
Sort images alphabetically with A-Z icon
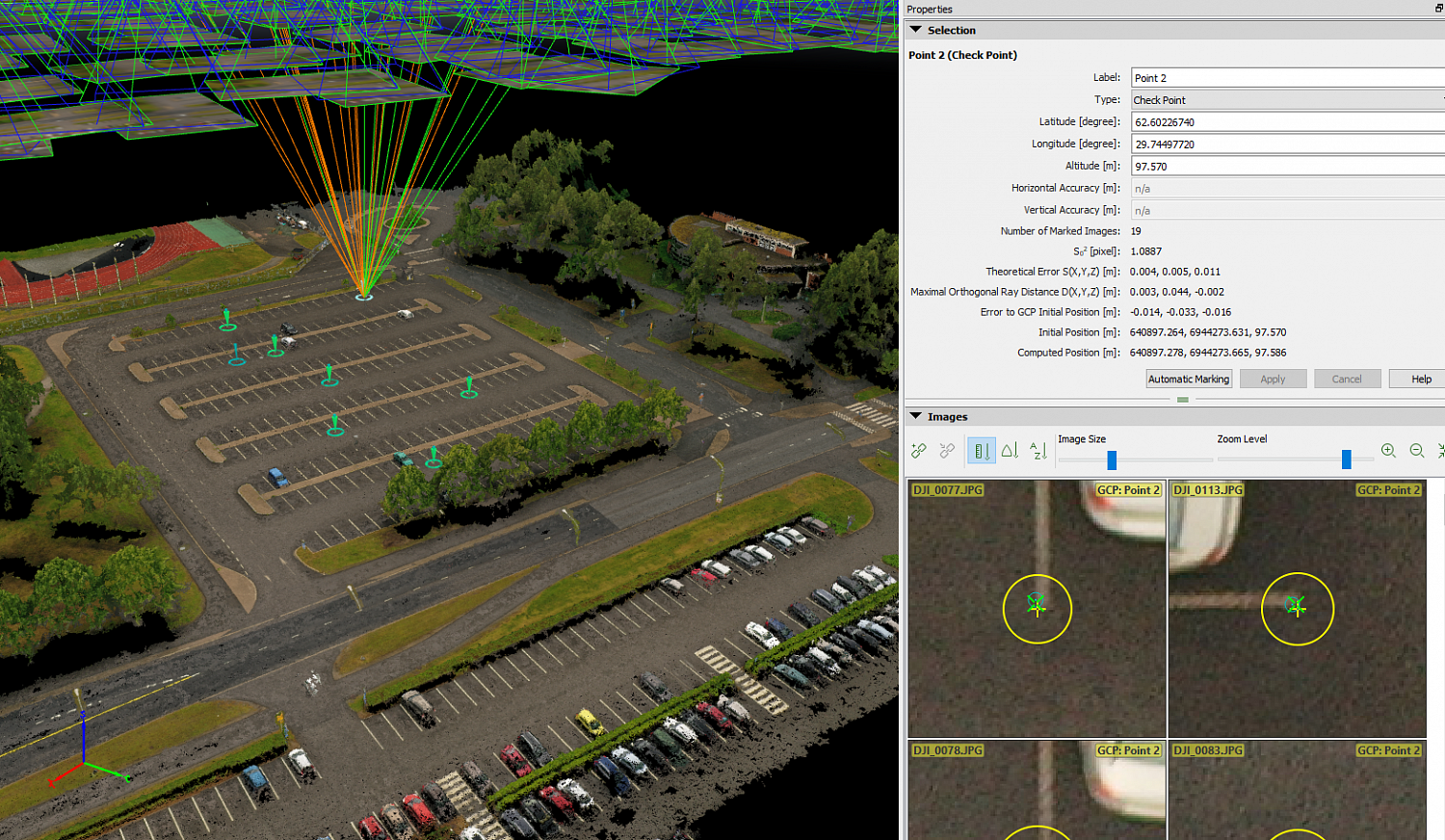point(1038,450)
